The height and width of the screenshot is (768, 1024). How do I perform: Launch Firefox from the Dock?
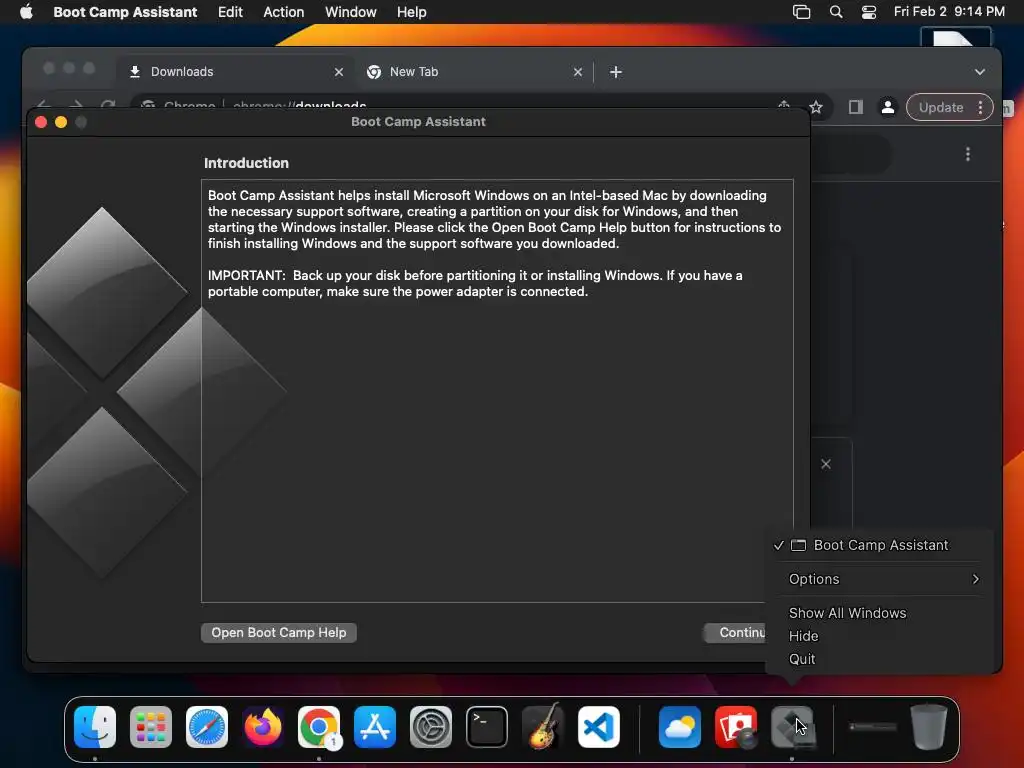click(263, 727)
